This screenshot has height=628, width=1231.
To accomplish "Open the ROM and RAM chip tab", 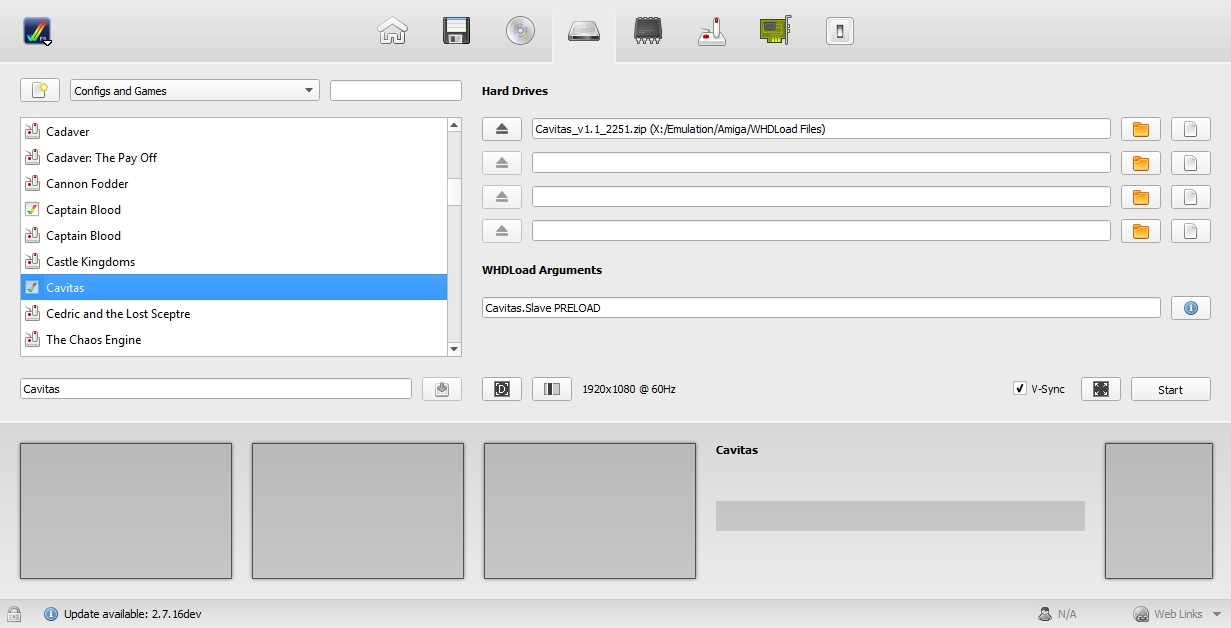I will click(648, 31).
